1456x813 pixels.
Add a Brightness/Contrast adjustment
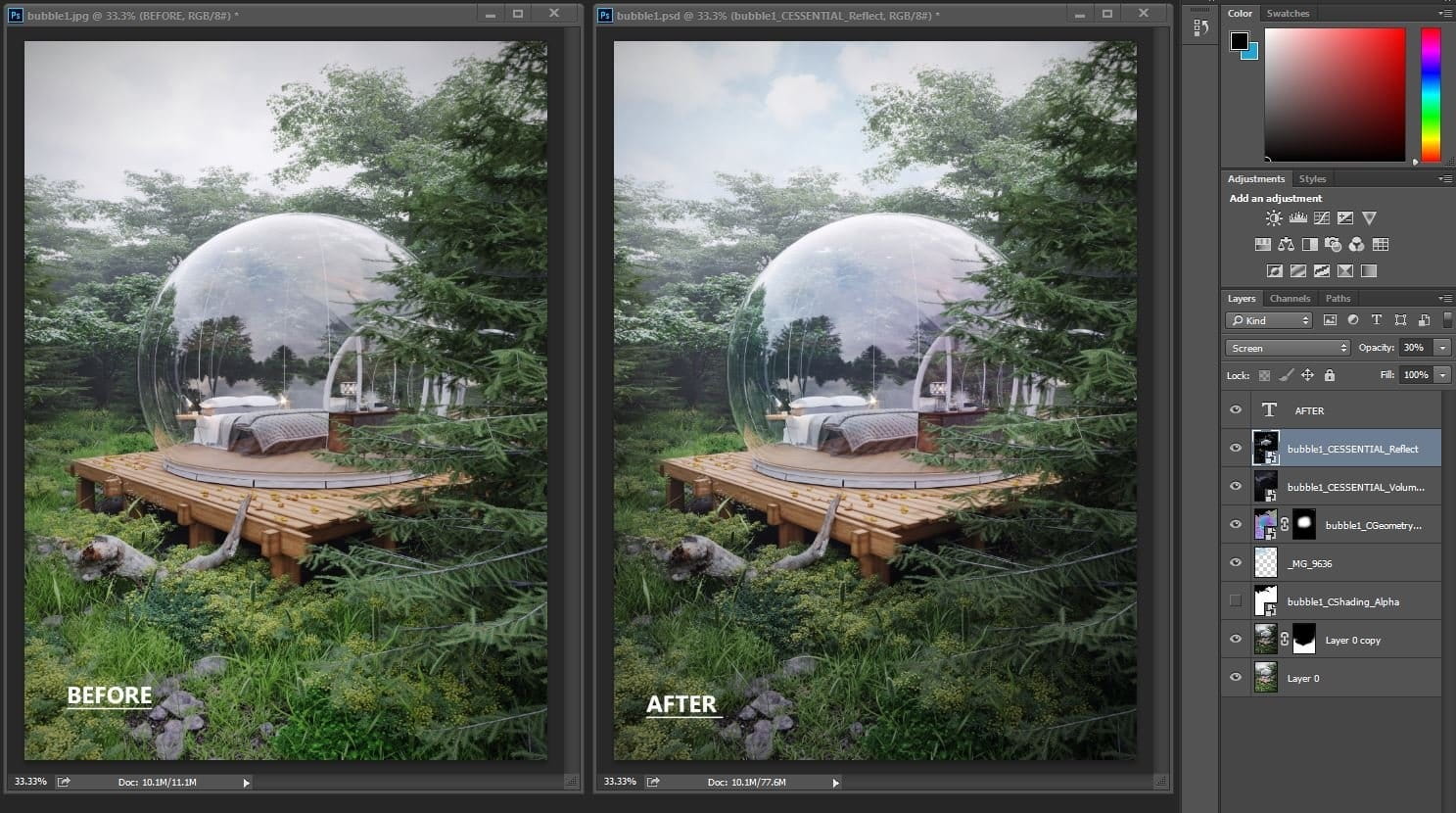pos(1274,218)
